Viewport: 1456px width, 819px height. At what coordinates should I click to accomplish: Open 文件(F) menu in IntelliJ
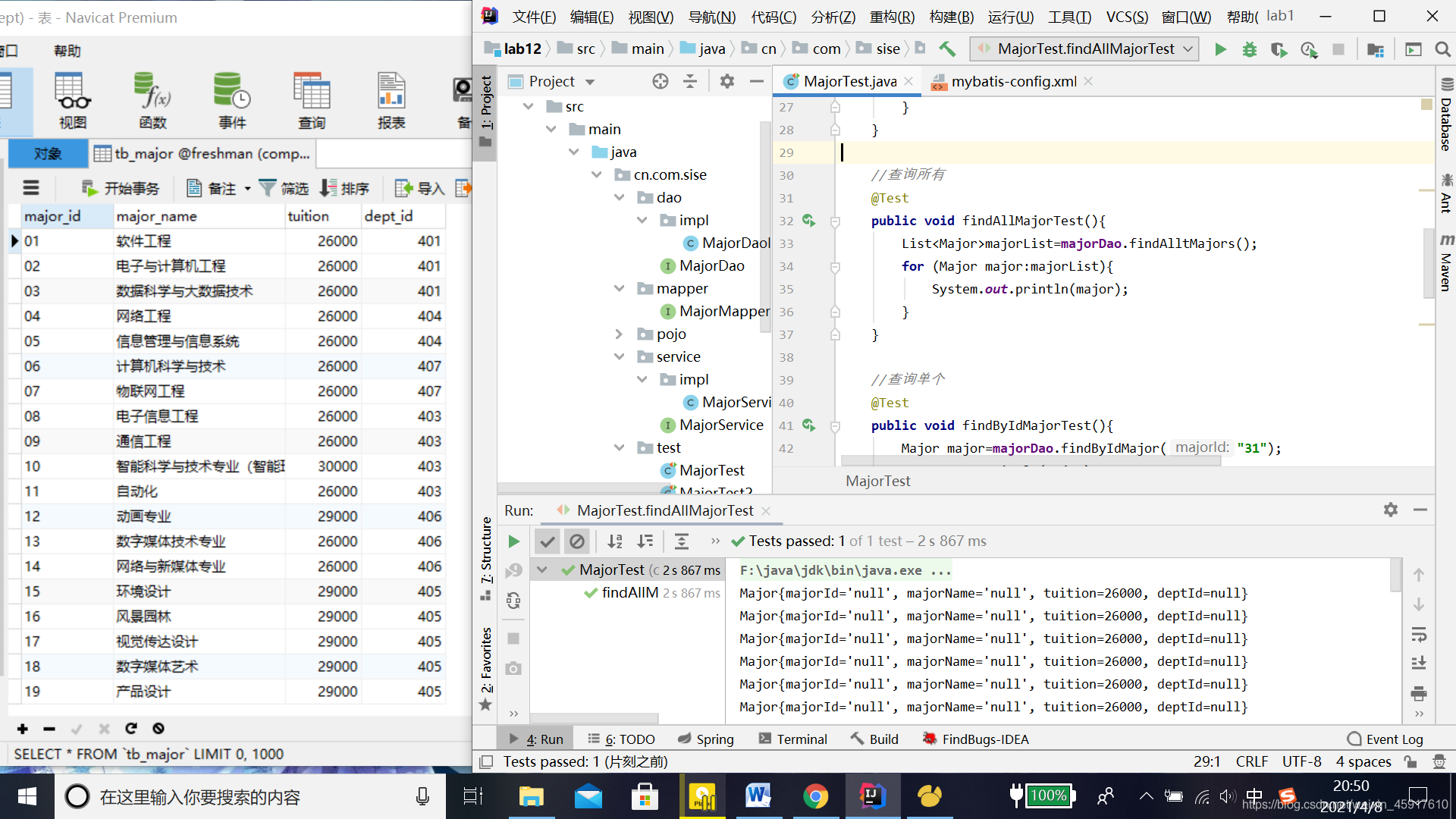point(534,17)
